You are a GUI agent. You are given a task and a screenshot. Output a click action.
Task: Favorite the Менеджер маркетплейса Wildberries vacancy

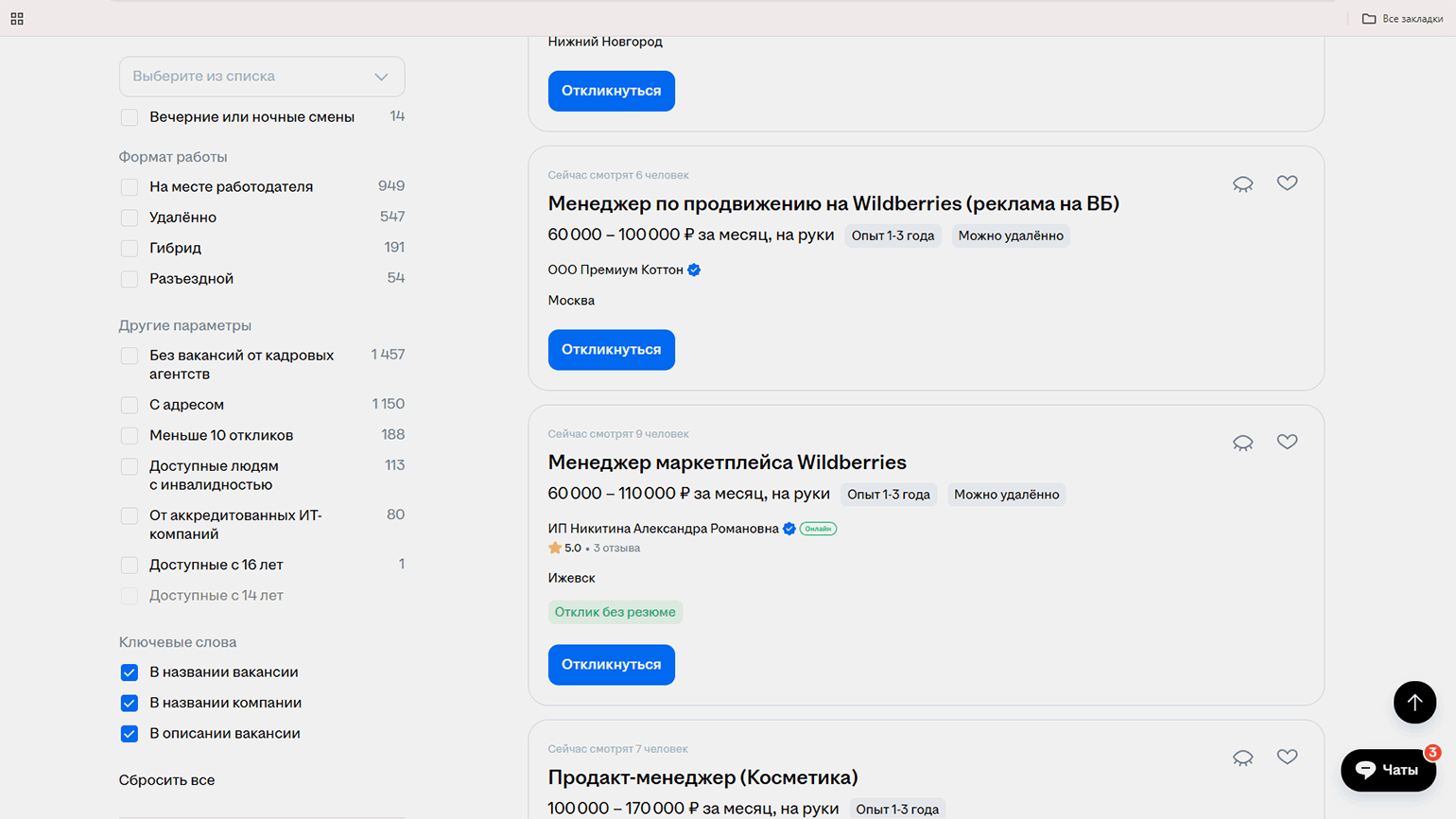1287,442
